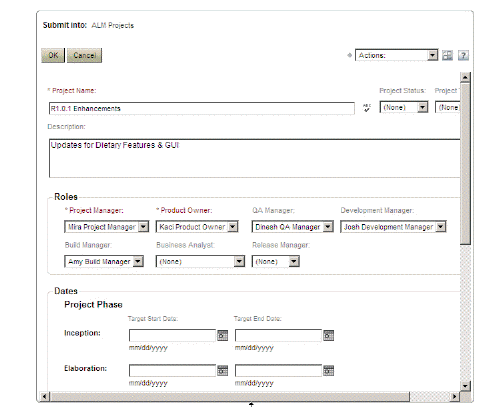Open the Business Analyst dropdown

click(x=200, y=262)
